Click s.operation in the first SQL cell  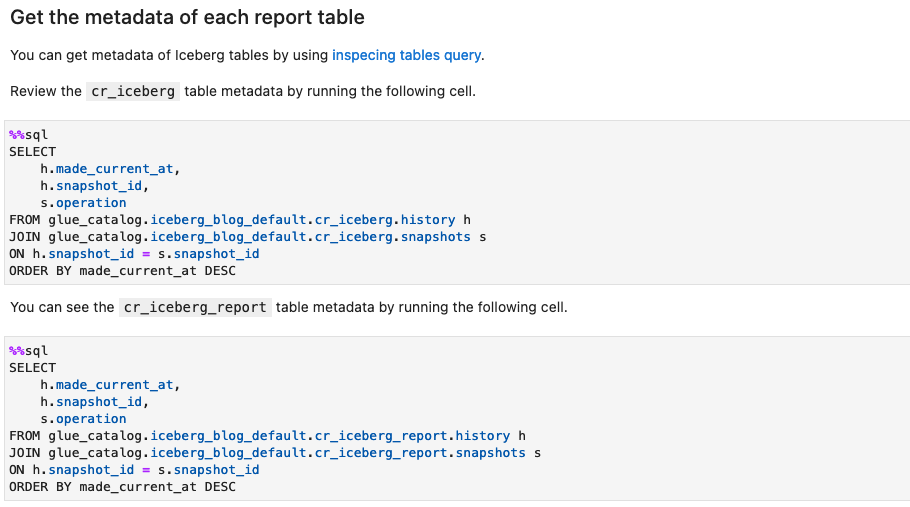coord(83,203)
